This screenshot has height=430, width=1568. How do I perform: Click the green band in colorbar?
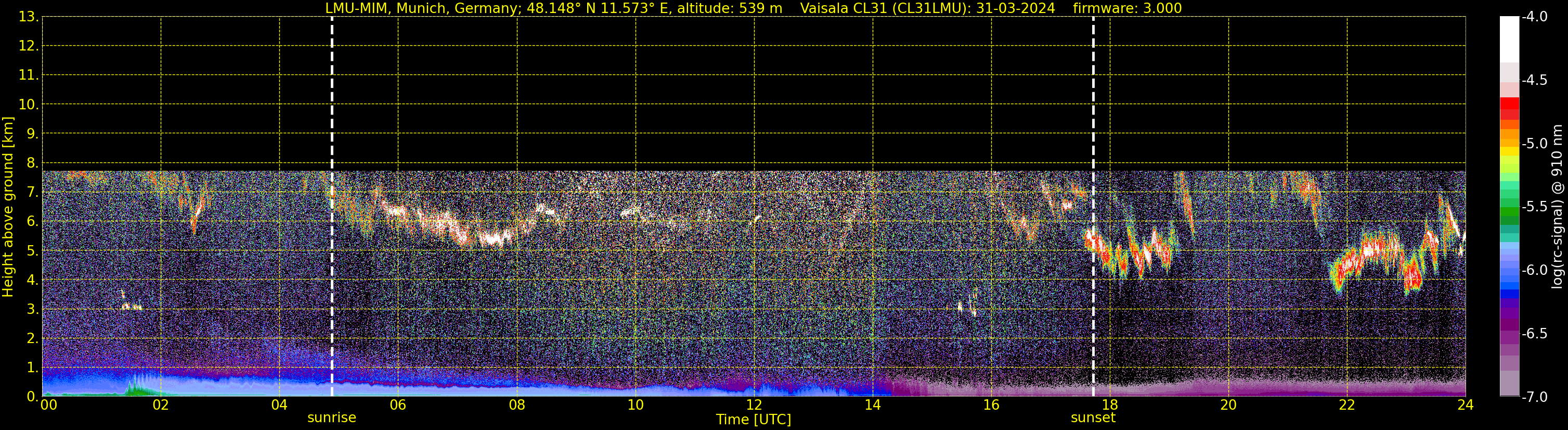(x=1509, y=213)
